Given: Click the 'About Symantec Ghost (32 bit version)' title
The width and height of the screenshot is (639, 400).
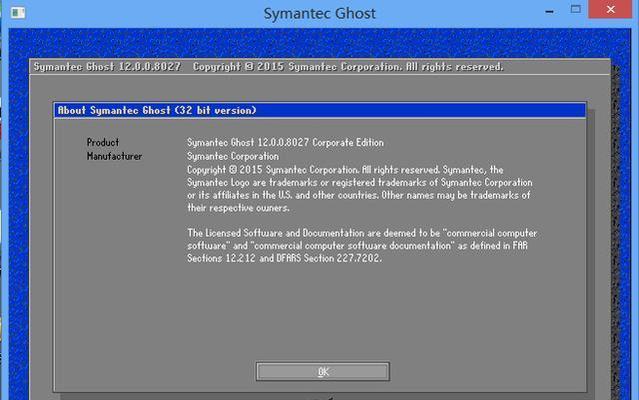Looking at the screenshot, I should 157,110.
